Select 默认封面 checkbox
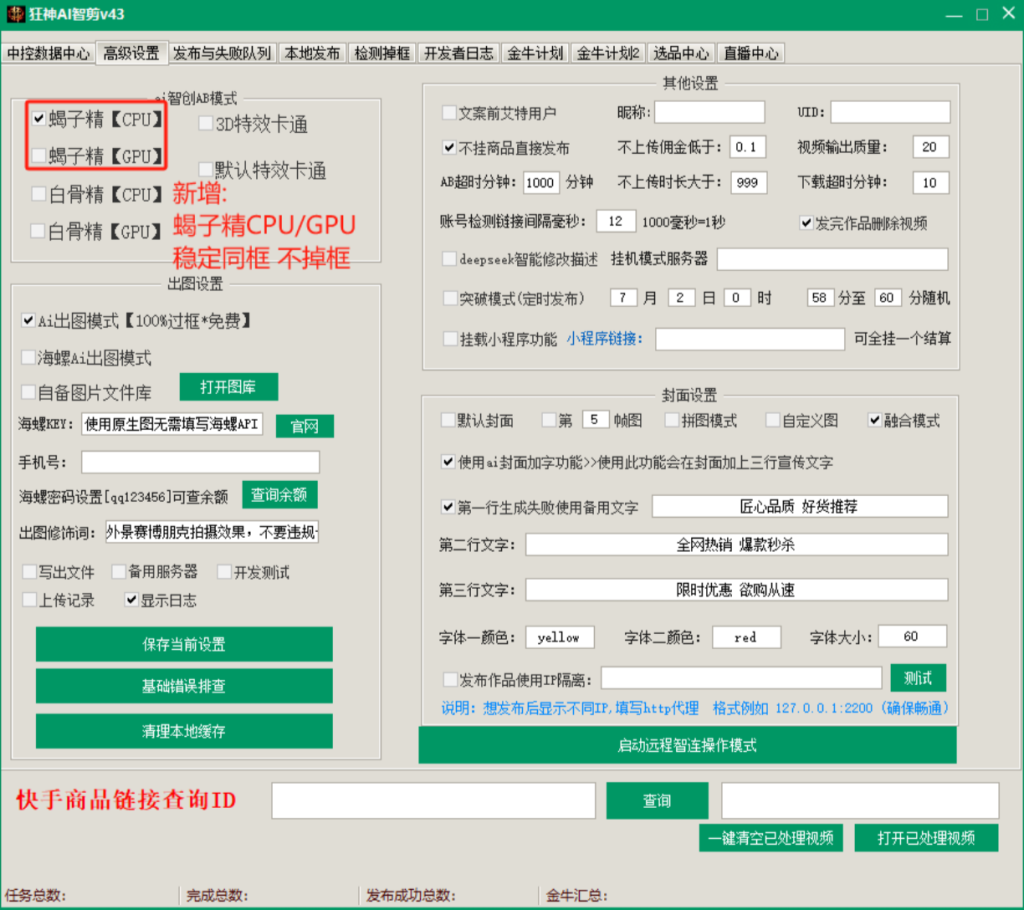 448,420
